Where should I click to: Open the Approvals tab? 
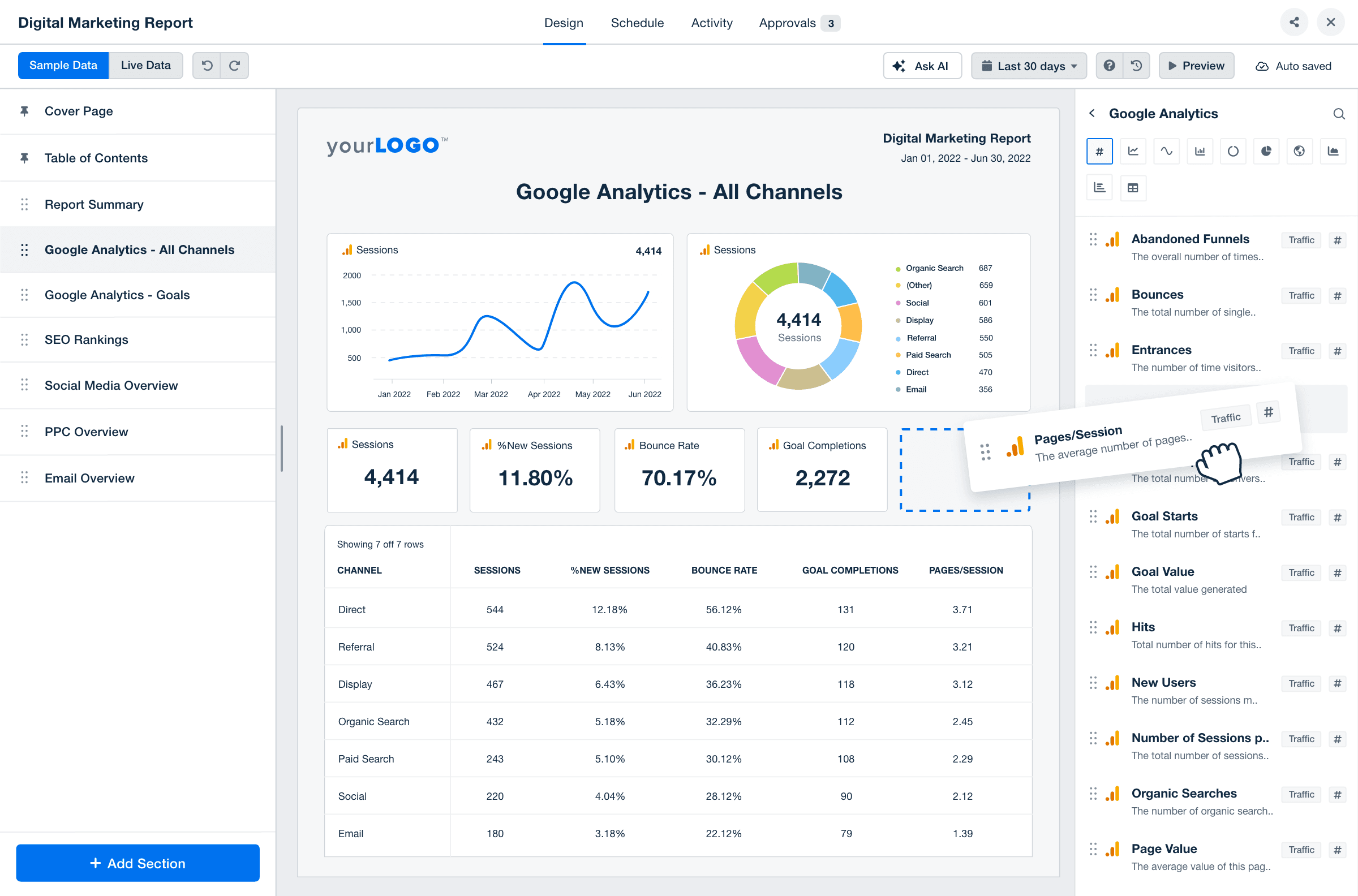point(787,23)
